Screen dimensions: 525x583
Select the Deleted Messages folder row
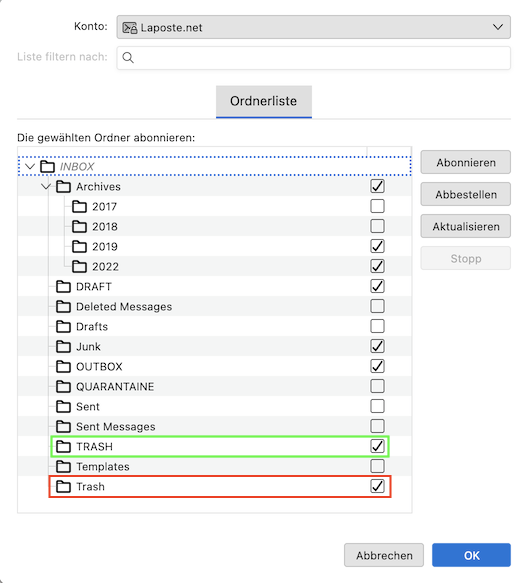tap(215, 306)
